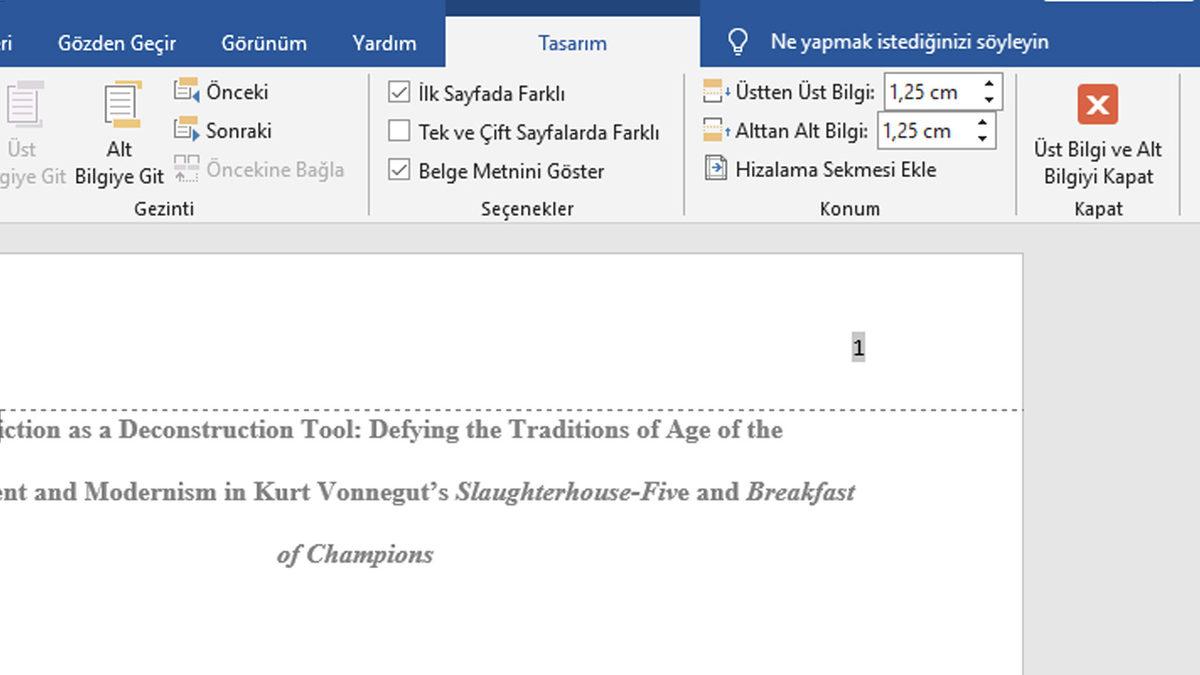Viewport: 1200px width, 675px height.
Task: Increase Alttan Alt Bilgi value with up arrow
Action: 982,123
